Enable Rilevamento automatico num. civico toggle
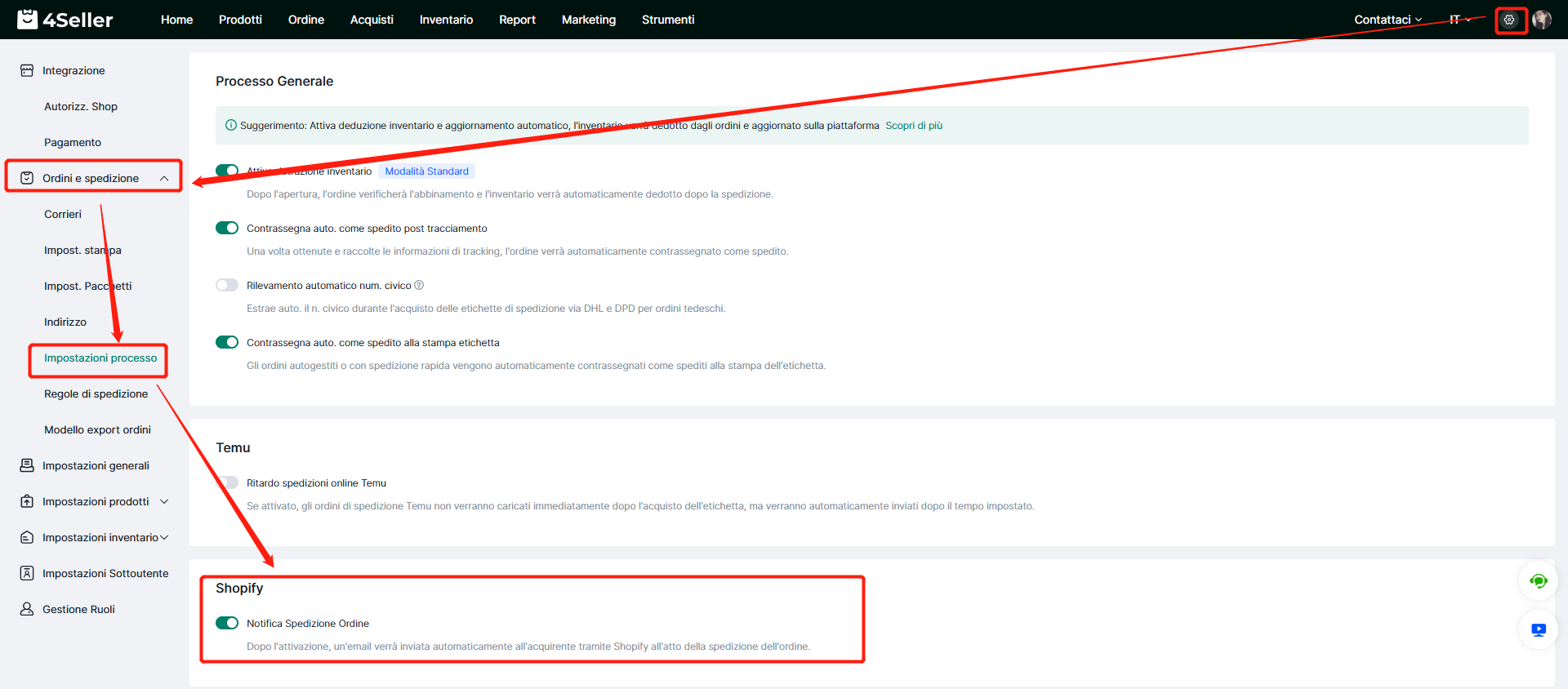The height and width of the screenshot is (689, 1568). [227, 285]
